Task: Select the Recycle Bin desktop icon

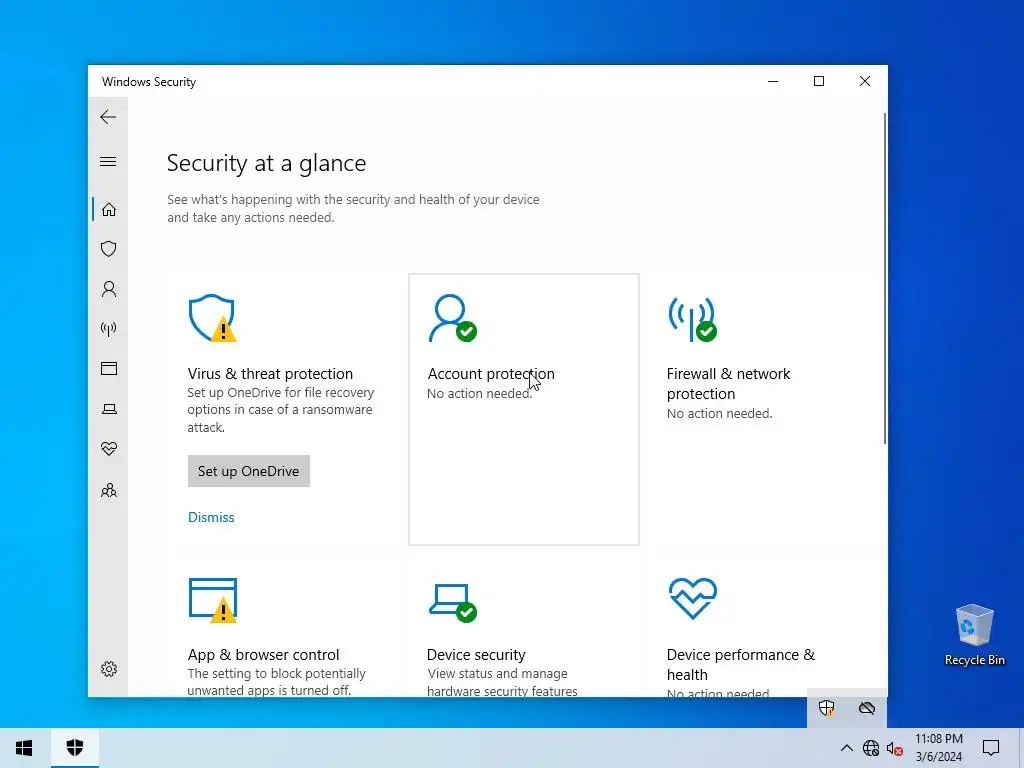Action: pos(974,635)
